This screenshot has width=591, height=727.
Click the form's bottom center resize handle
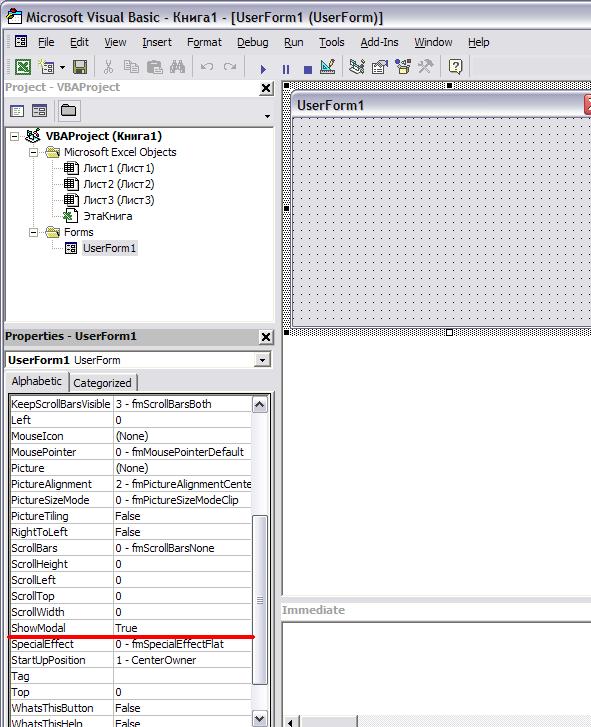click(x=449, y=332)
